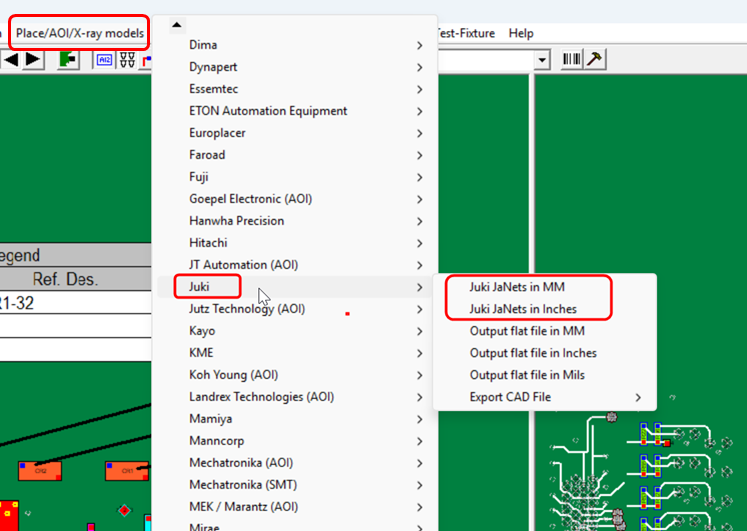Open the Help menu
The image size is (747, 531).
[520, 33]
